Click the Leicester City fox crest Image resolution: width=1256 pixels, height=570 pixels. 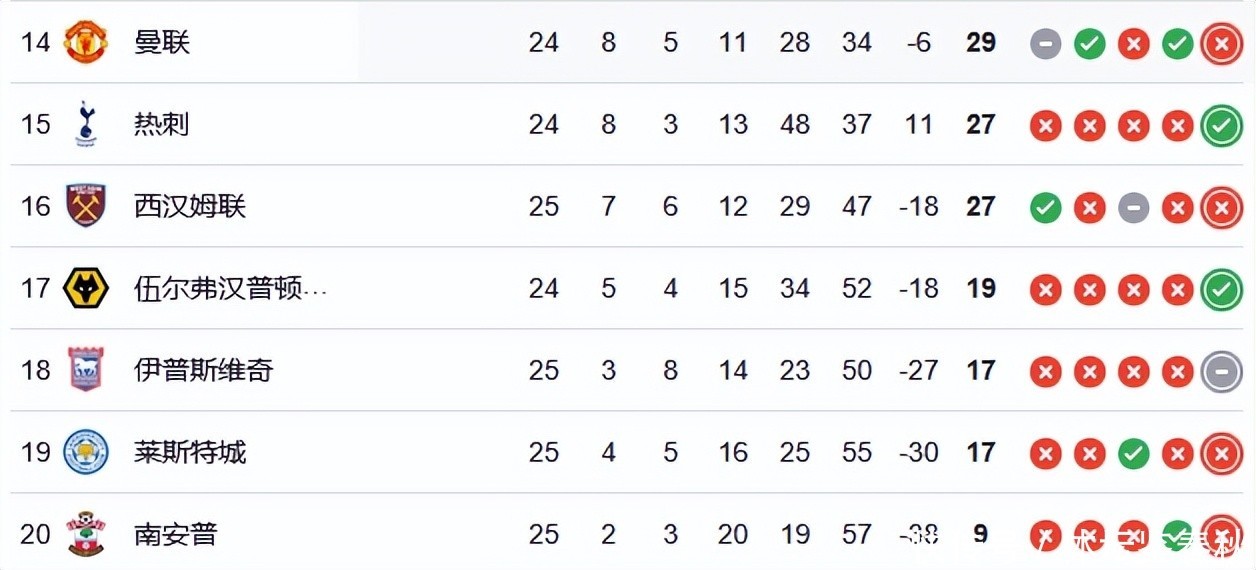point(85,453)
